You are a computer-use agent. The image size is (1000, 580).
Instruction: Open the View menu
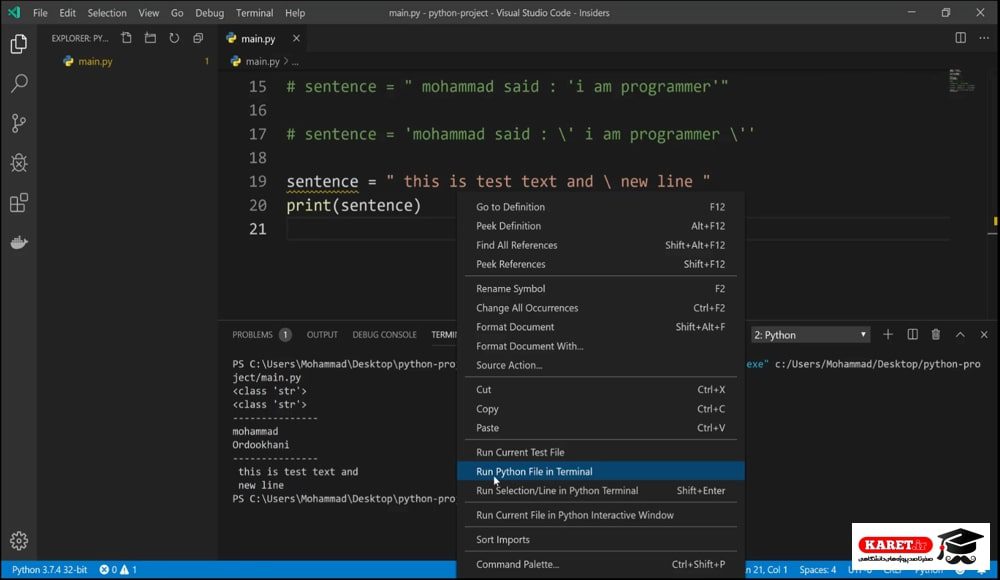click(149, 13)
